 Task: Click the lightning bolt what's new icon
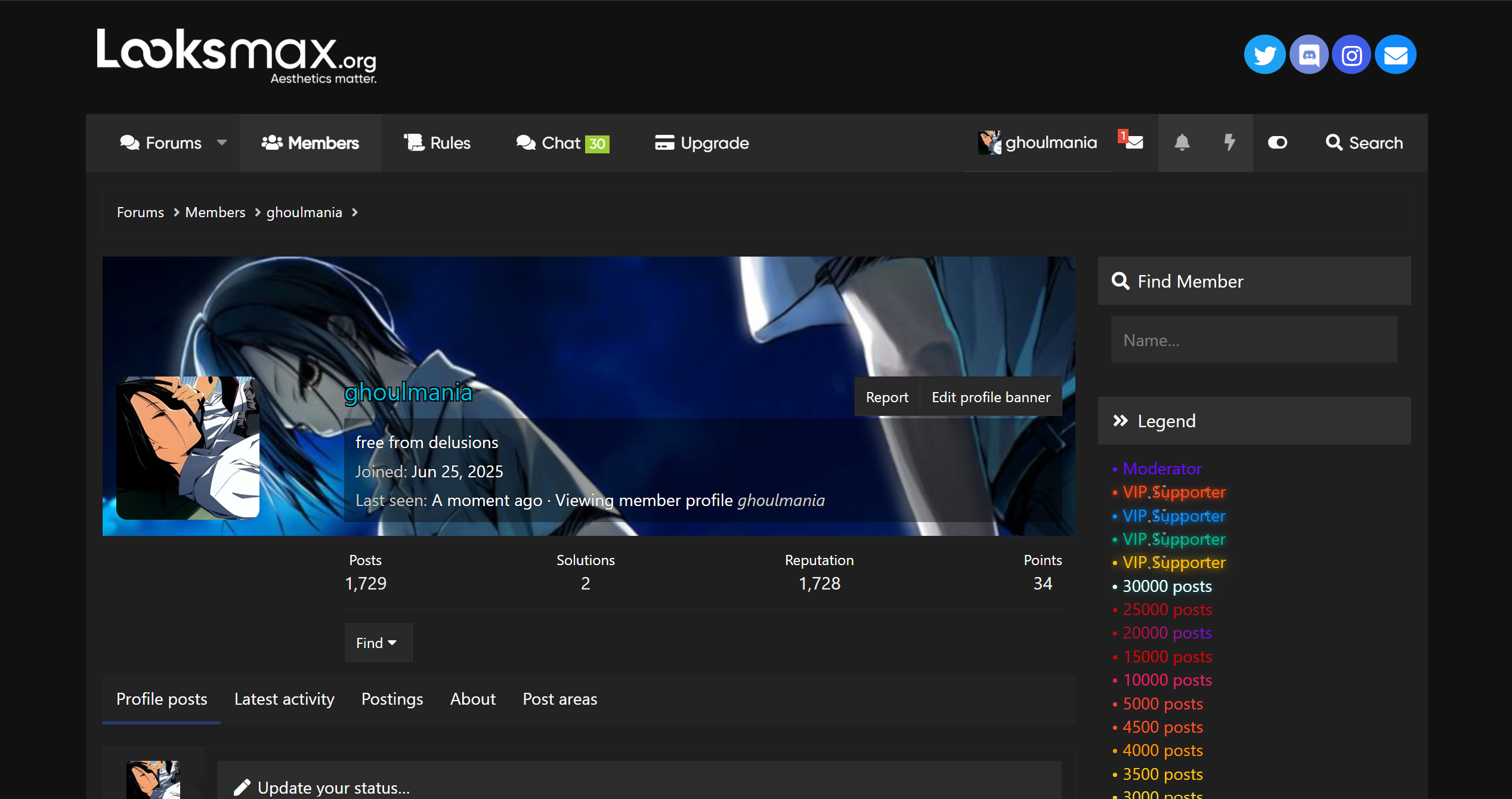coord(1229,143)
